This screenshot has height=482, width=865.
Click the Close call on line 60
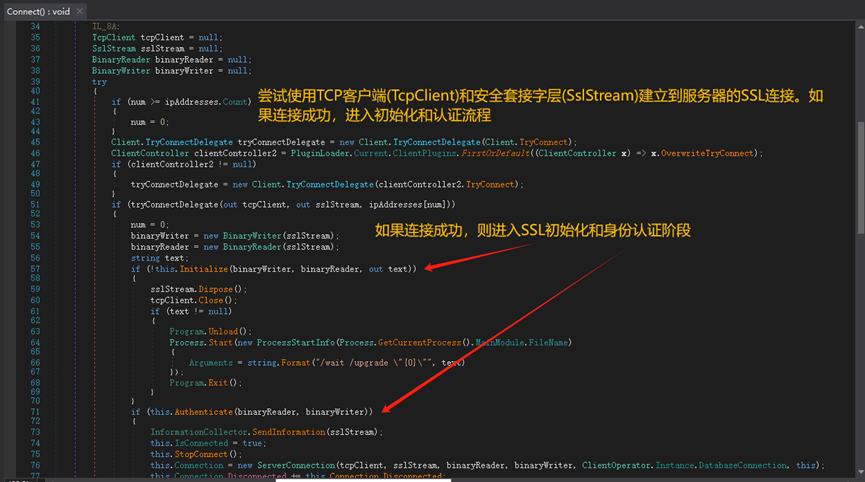211,300
